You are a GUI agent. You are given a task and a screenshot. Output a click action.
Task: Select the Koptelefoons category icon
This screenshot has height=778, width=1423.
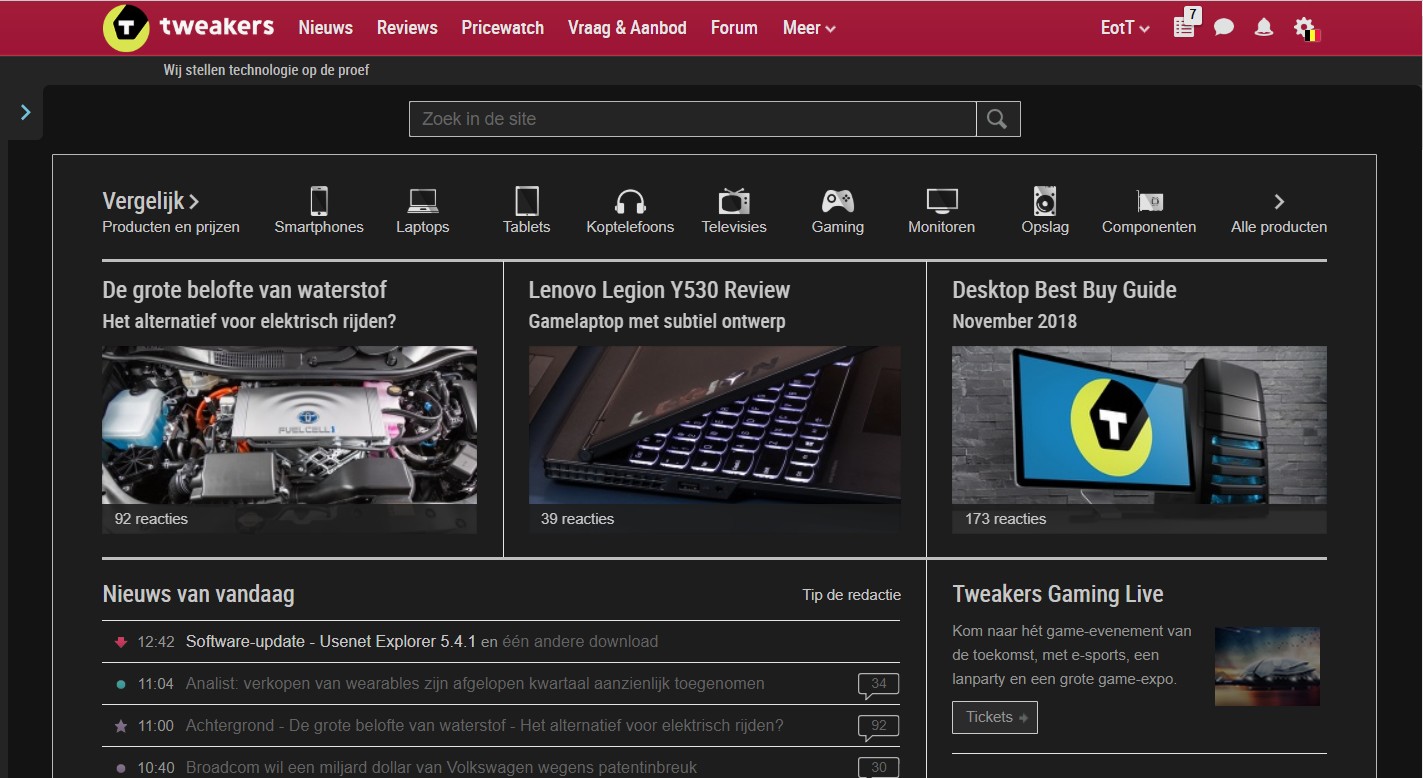[x=630, y=202]
